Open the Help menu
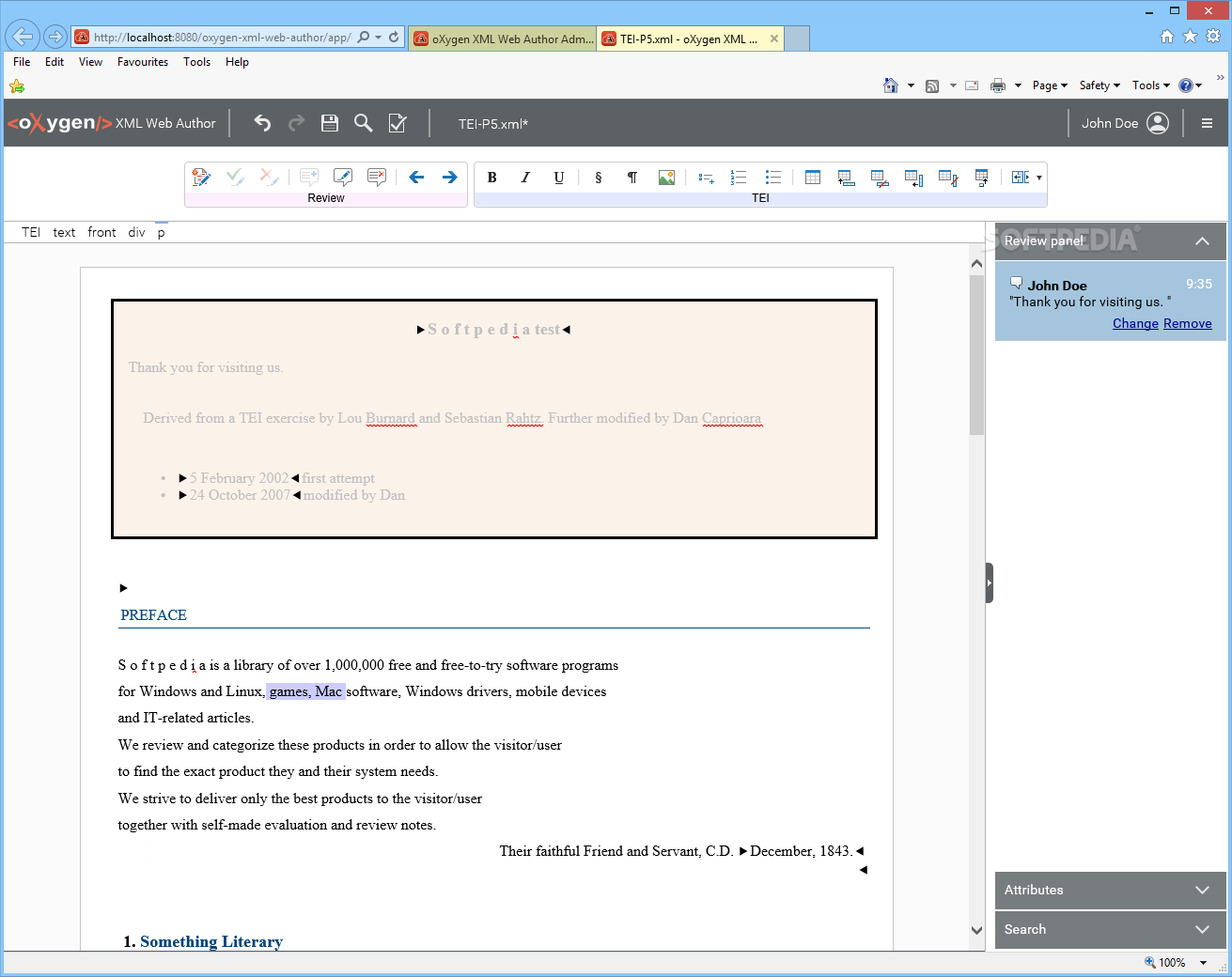The image size is (1232, 977). point(237,62)
